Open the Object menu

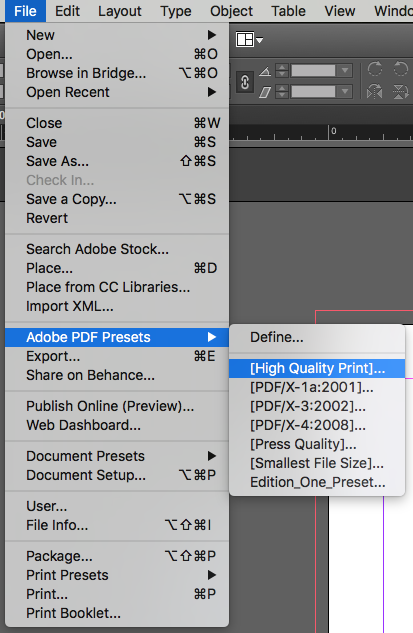coord(231,11)
